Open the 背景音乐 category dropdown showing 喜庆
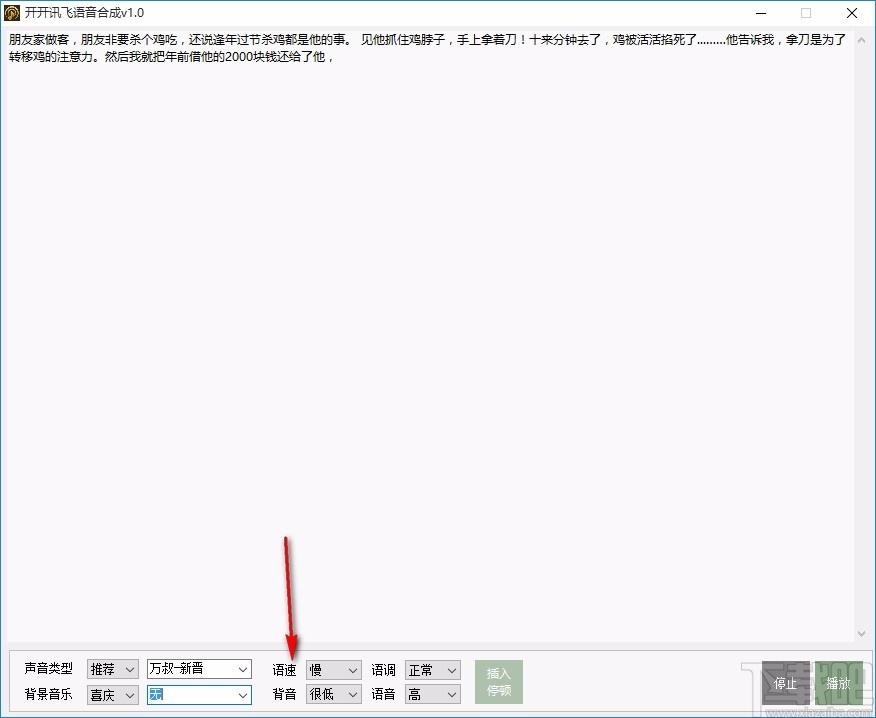This screenshot has height=718, width=876. 112,695
